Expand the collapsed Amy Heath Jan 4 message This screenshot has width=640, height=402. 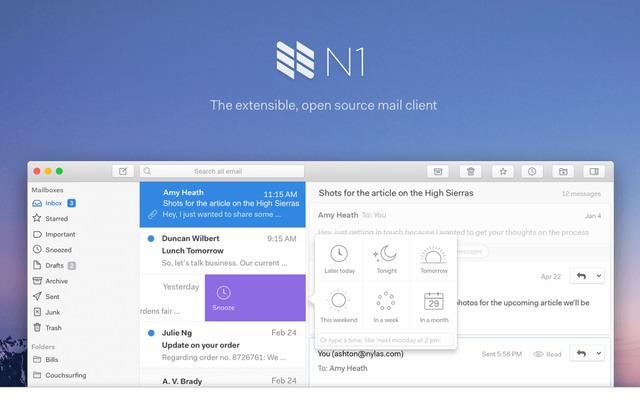pyautogui.click(x=460, y=222)
